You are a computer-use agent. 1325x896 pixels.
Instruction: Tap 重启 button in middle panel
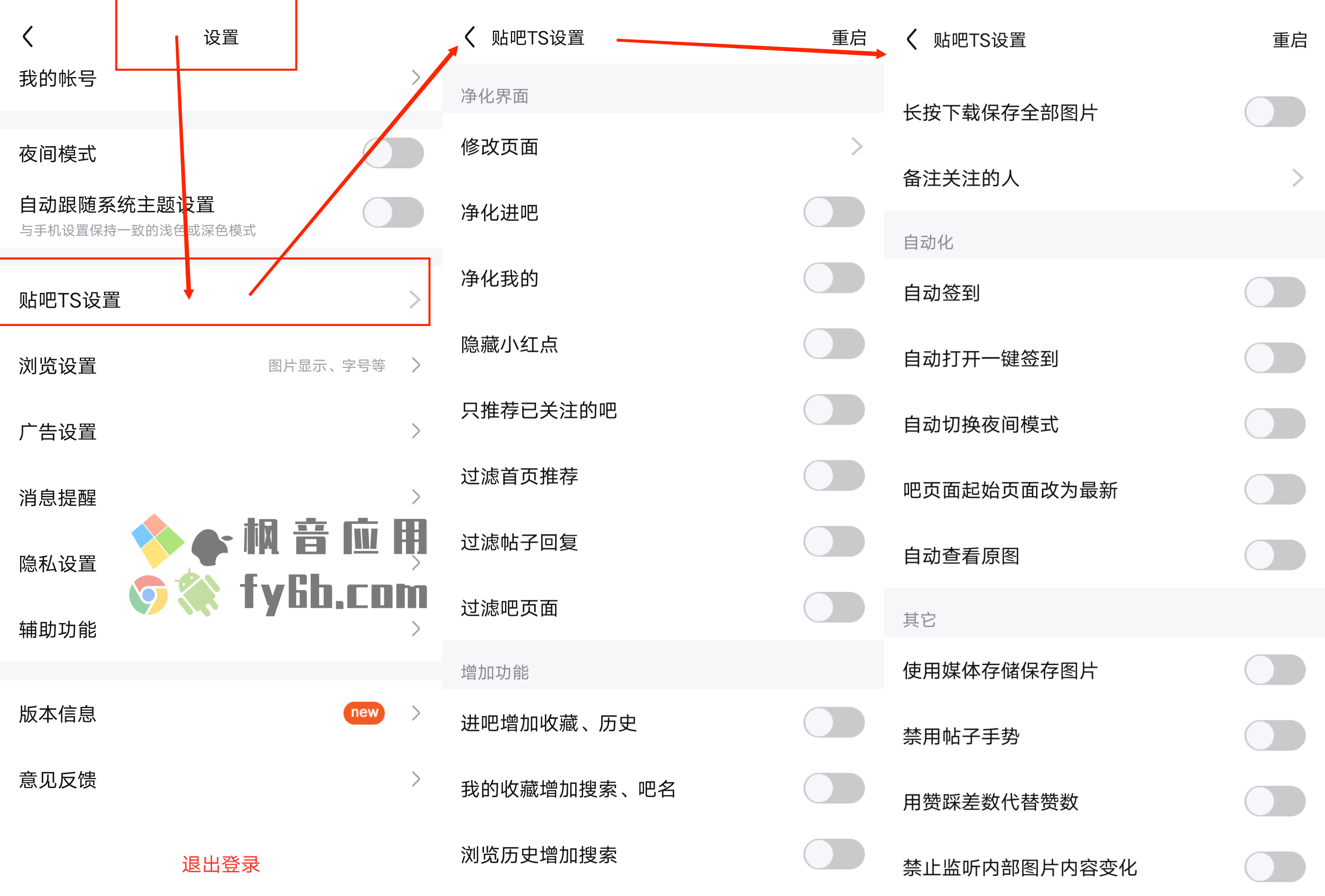pyautogui.click(x=849, y=38)
